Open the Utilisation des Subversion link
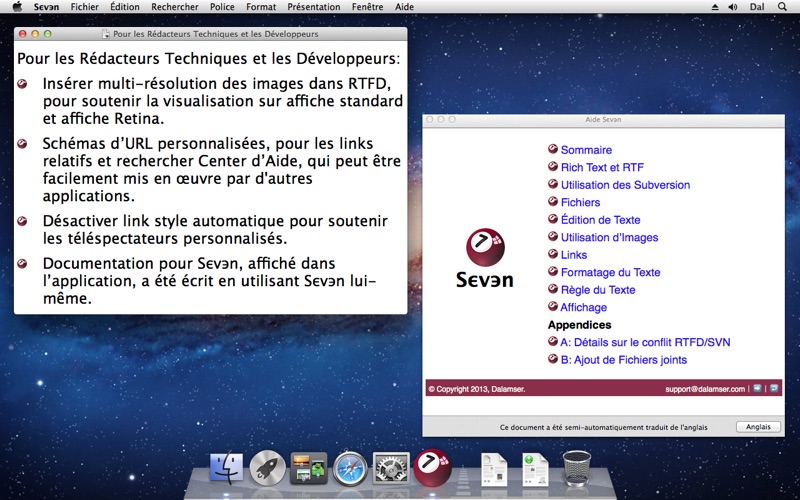This screenshot has height=500, width=800. click(x=625, y=185)
